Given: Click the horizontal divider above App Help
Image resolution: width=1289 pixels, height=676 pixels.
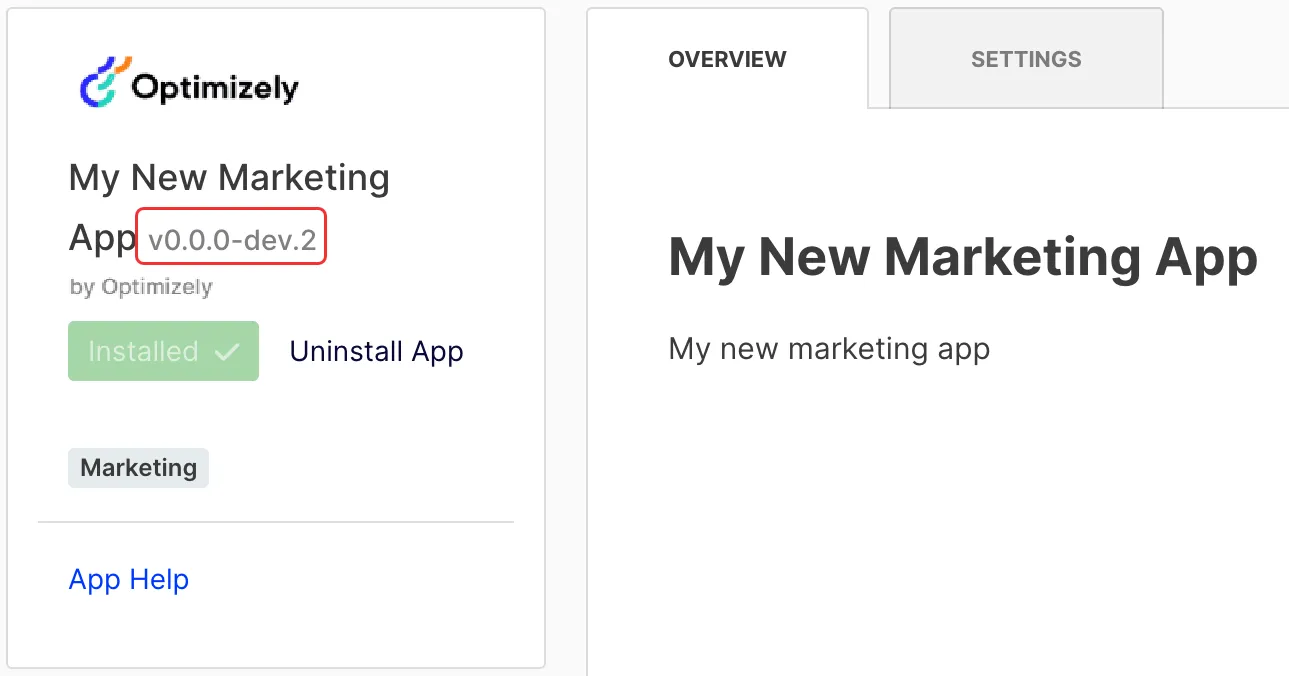Looking at the screenshot, I should point(276,522).
